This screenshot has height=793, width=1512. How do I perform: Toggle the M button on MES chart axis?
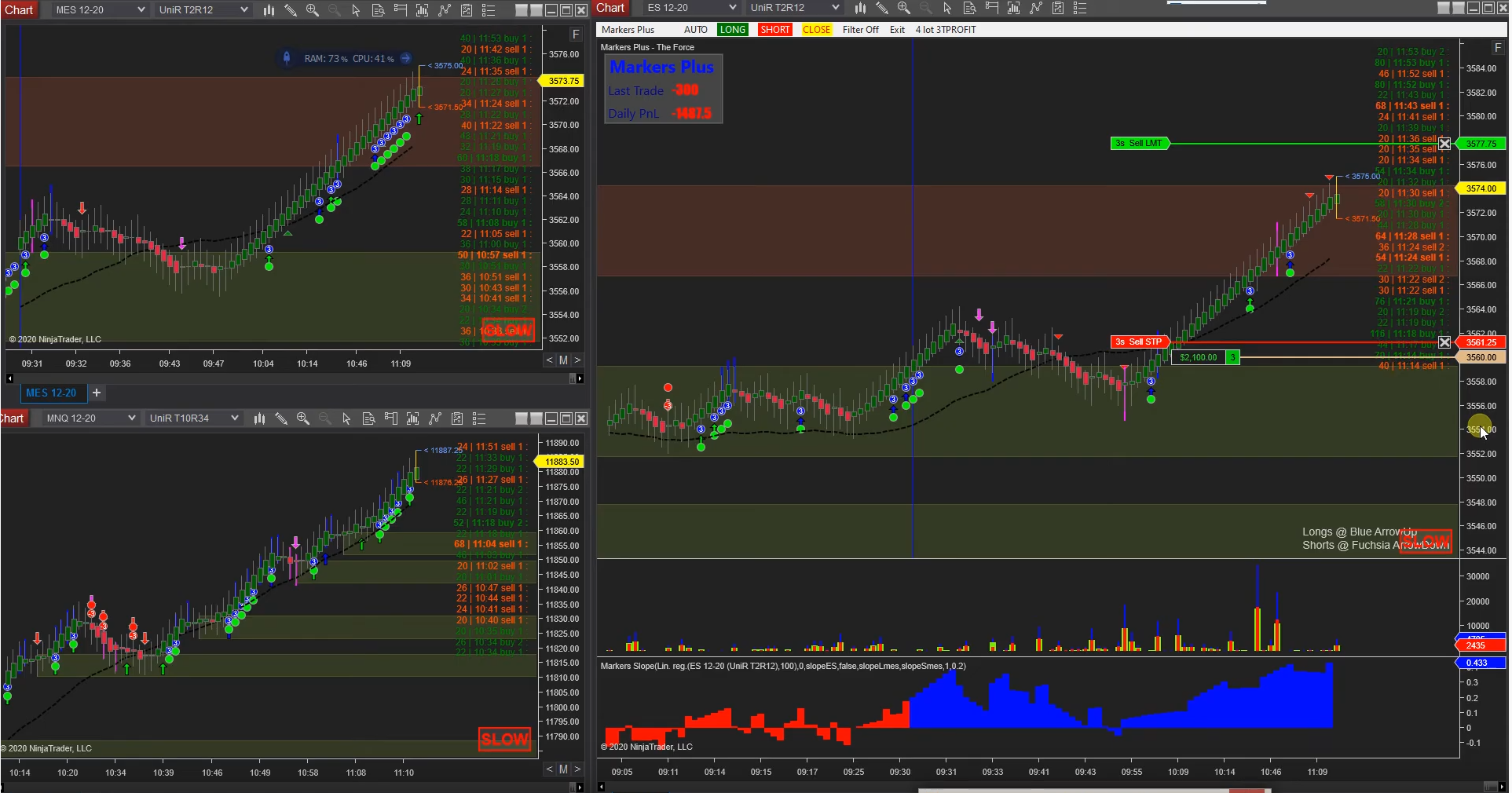click(x=563, y=360)
